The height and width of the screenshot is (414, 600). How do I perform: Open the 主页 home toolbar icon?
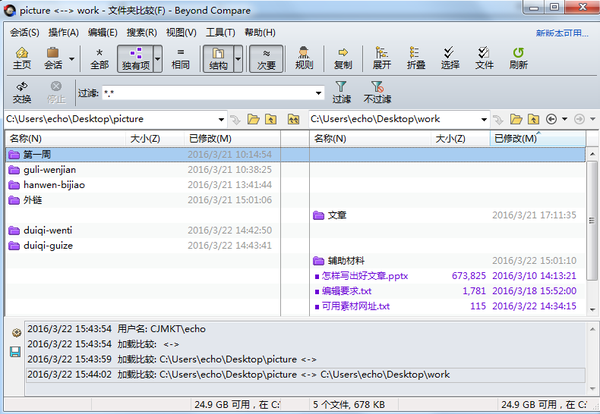click(x=22, y=58)
